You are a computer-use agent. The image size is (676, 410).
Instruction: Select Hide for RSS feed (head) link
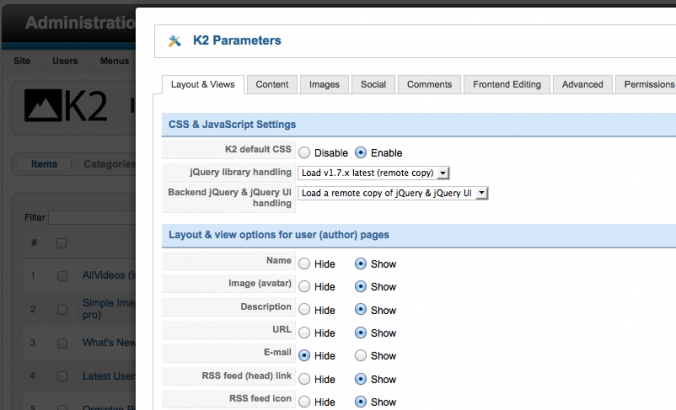click(304, 379)
